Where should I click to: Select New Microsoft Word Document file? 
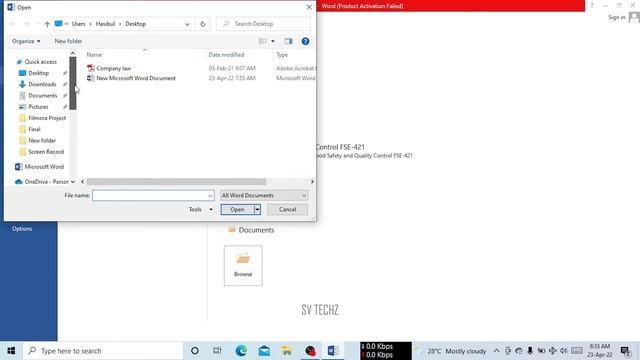136,78
